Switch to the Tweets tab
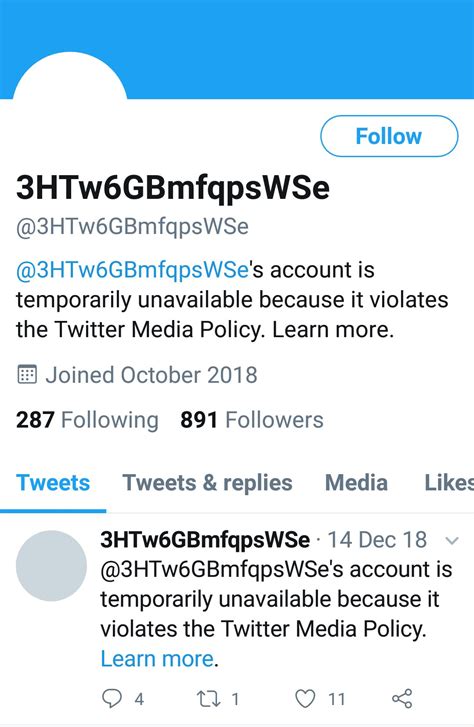This screenshot has height=727, width=474. [x=53, y=483]
